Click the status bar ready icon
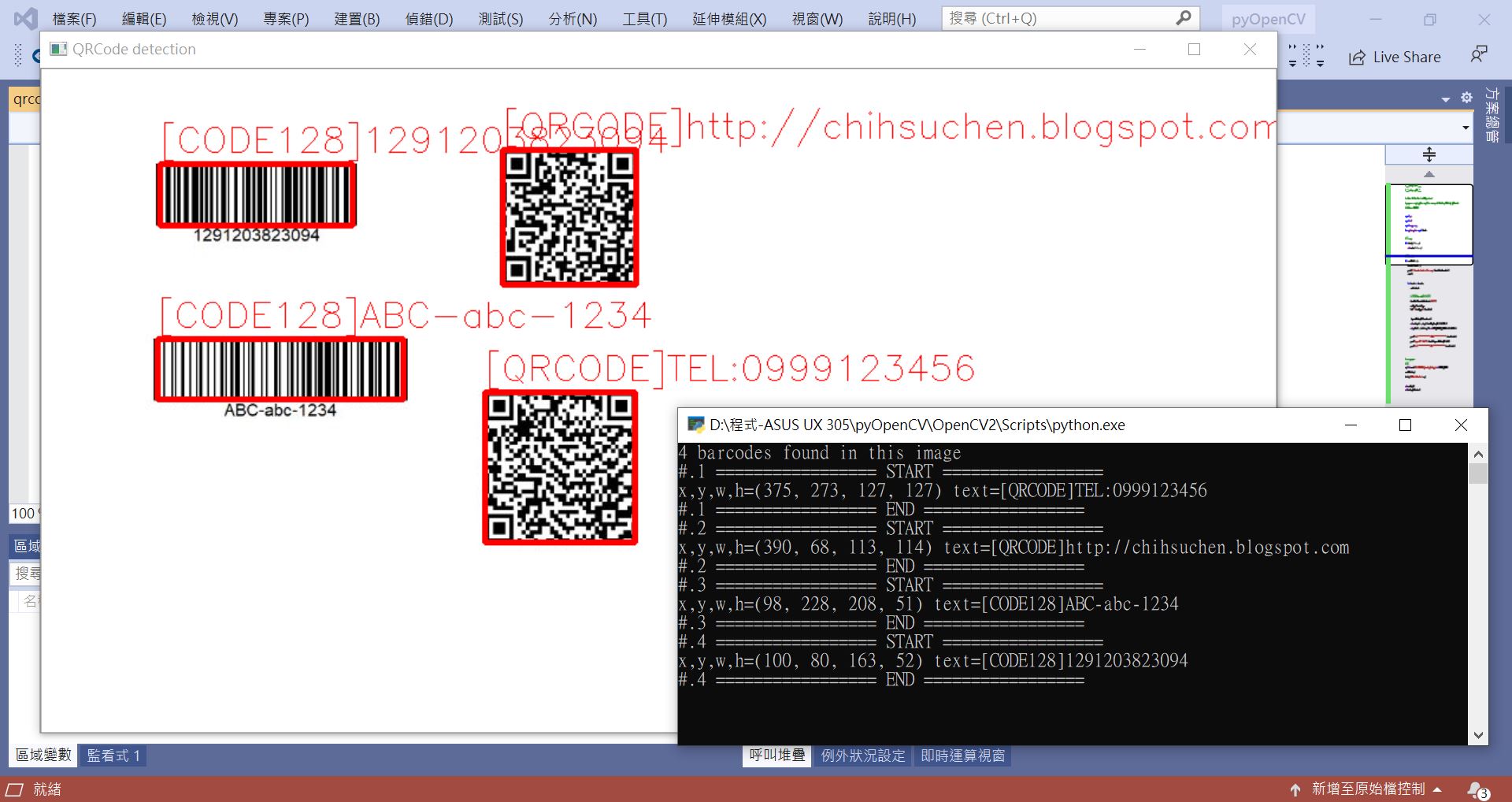The height and width of the screenshot is (802, 1512). pos(15,789)
